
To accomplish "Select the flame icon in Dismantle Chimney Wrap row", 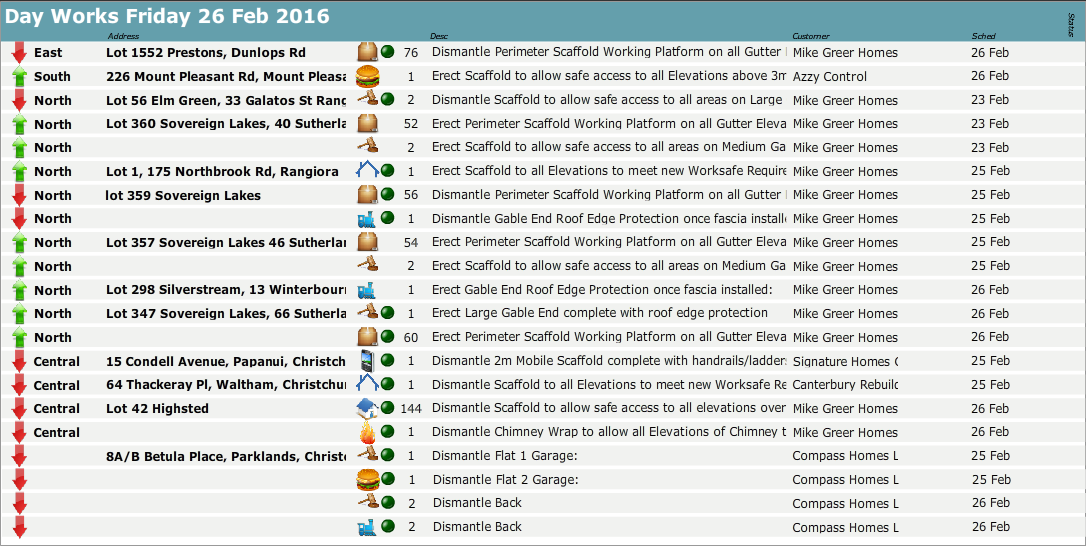I will (x=368, y=432).
